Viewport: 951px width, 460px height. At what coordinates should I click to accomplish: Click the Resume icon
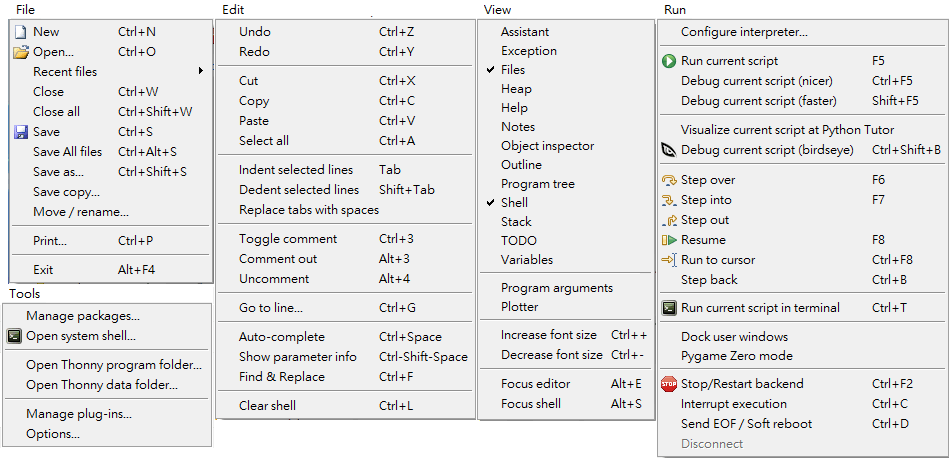point(669,240)
